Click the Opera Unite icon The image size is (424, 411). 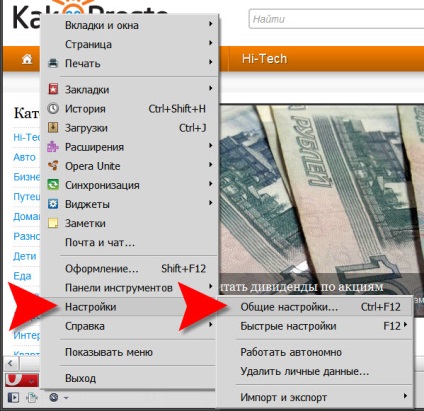(x=53, y=166)
